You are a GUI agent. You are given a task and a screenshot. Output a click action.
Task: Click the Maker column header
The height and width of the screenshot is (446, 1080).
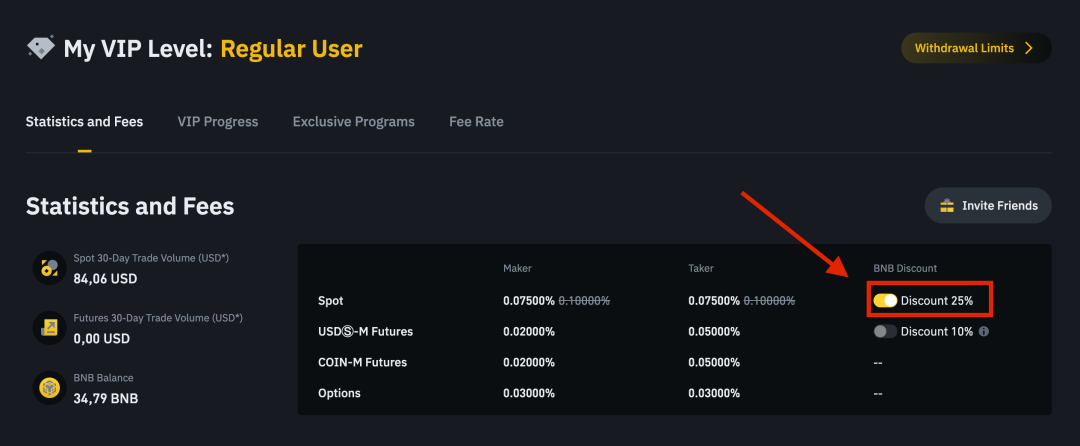pyautogui.click(x=517, y=268)
